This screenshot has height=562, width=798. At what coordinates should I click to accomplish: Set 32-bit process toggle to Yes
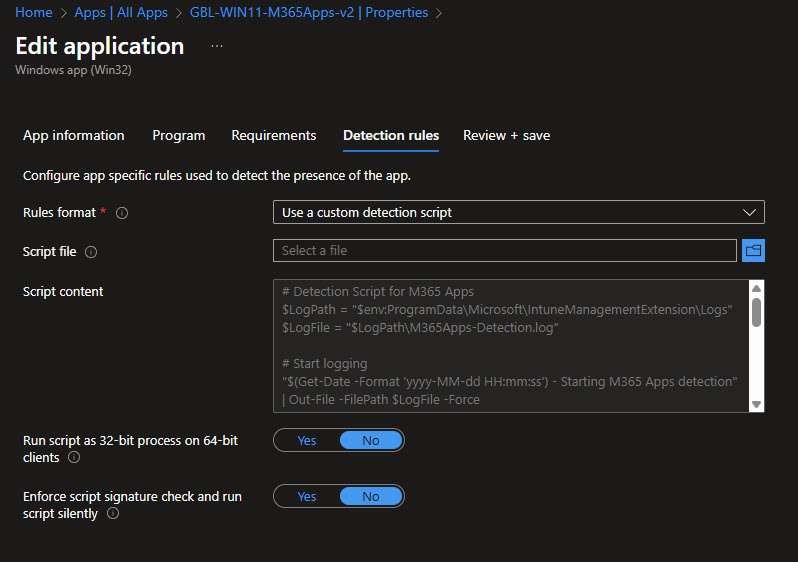coord(307,440)
